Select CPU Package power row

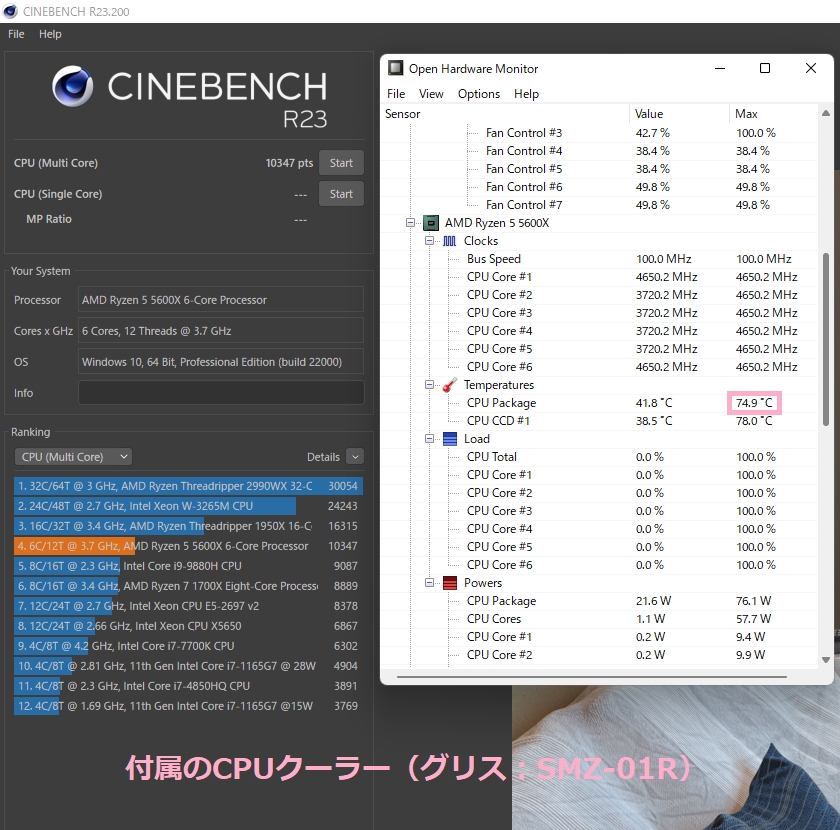(x=600, y=601)
